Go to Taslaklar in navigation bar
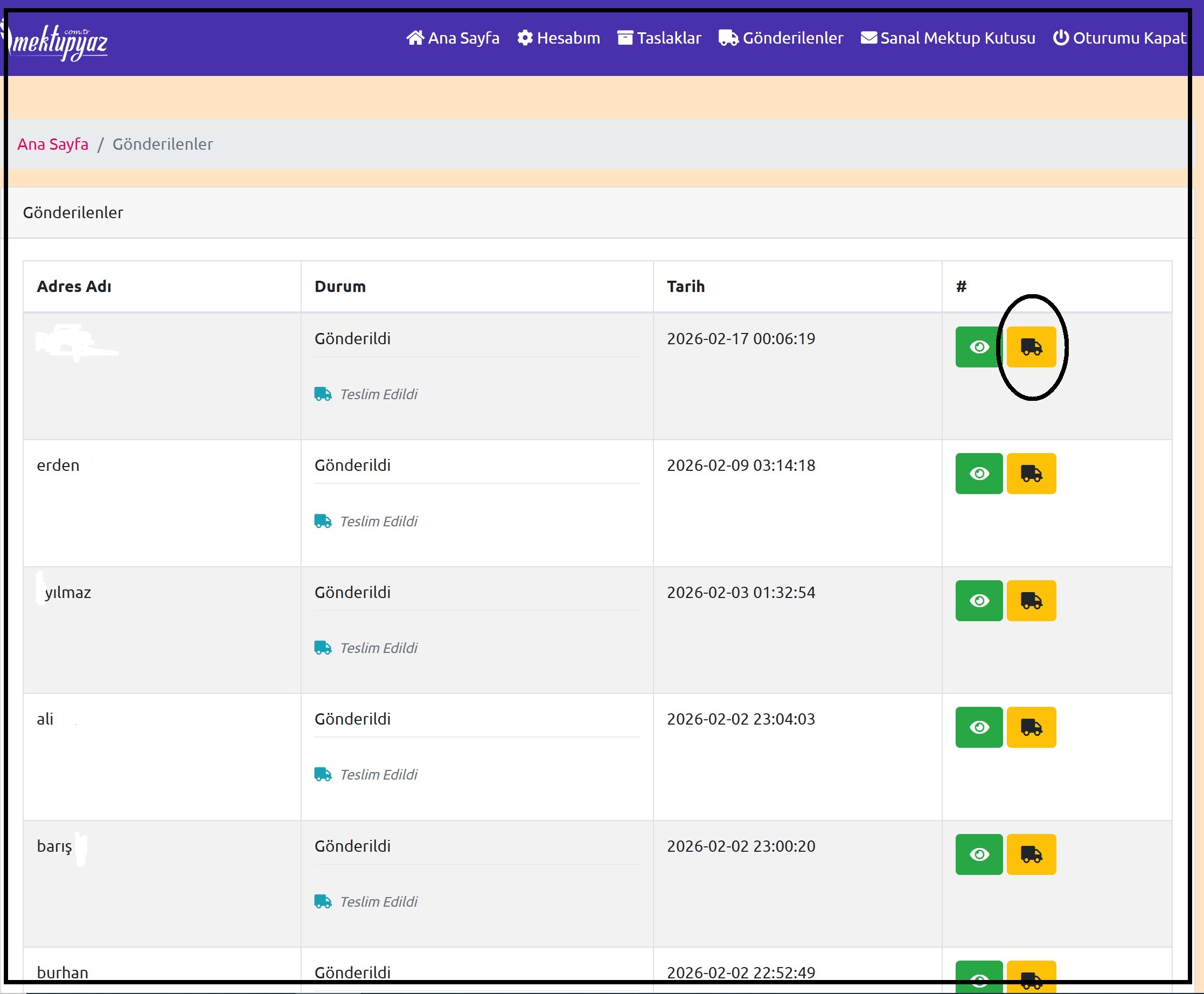The width and height of the screenshot is (1204, 994). [x=659, y=38]
